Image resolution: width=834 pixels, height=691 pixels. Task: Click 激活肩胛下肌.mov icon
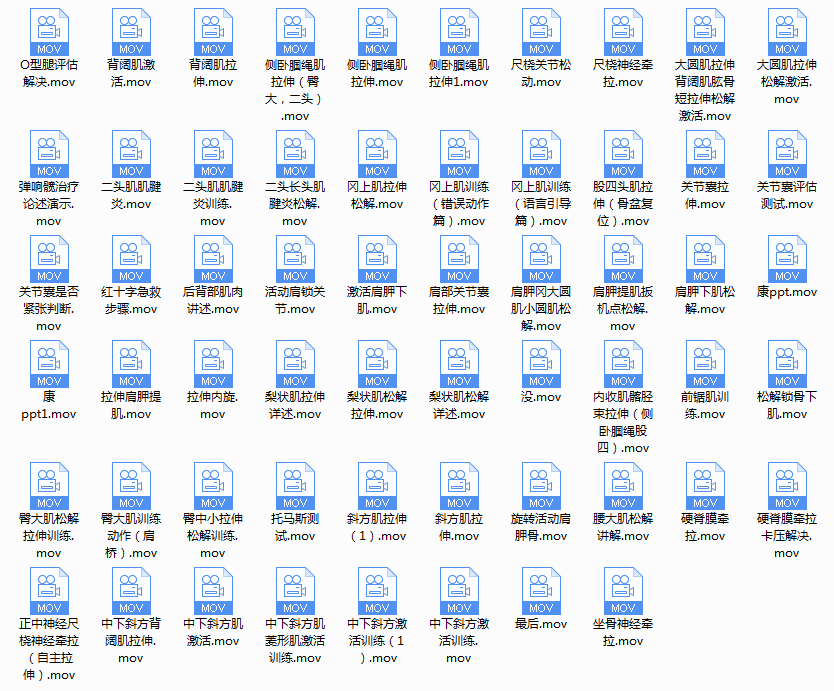(377, 259)
